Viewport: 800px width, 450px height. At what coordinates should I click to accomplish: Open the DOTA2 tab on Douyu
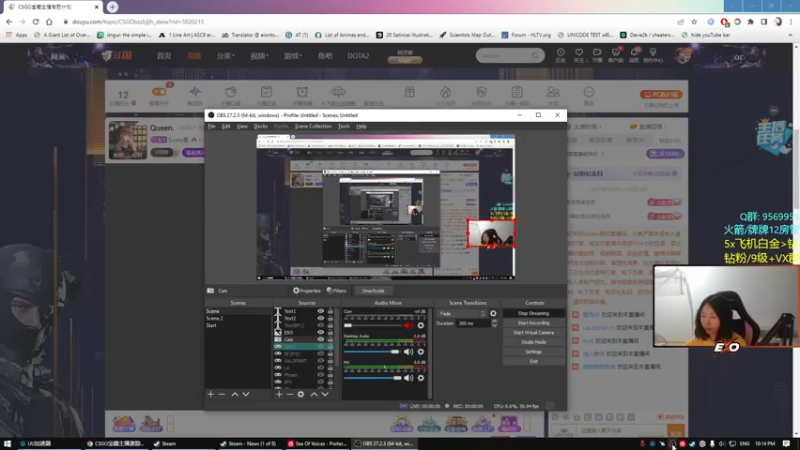[358, 56]
